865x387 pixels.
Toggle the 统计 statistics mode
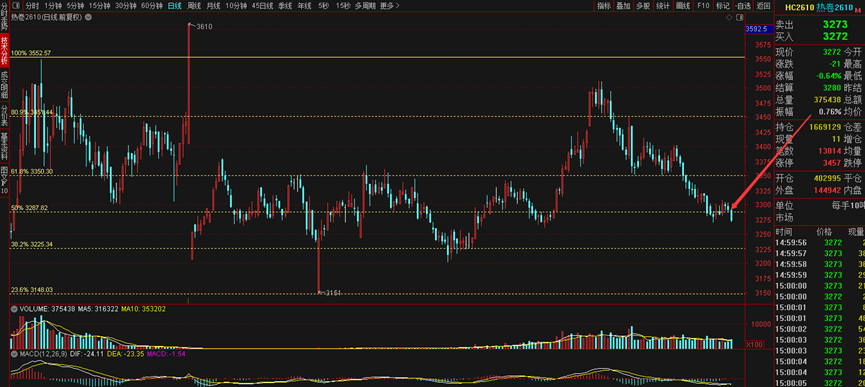coord(663,6)
